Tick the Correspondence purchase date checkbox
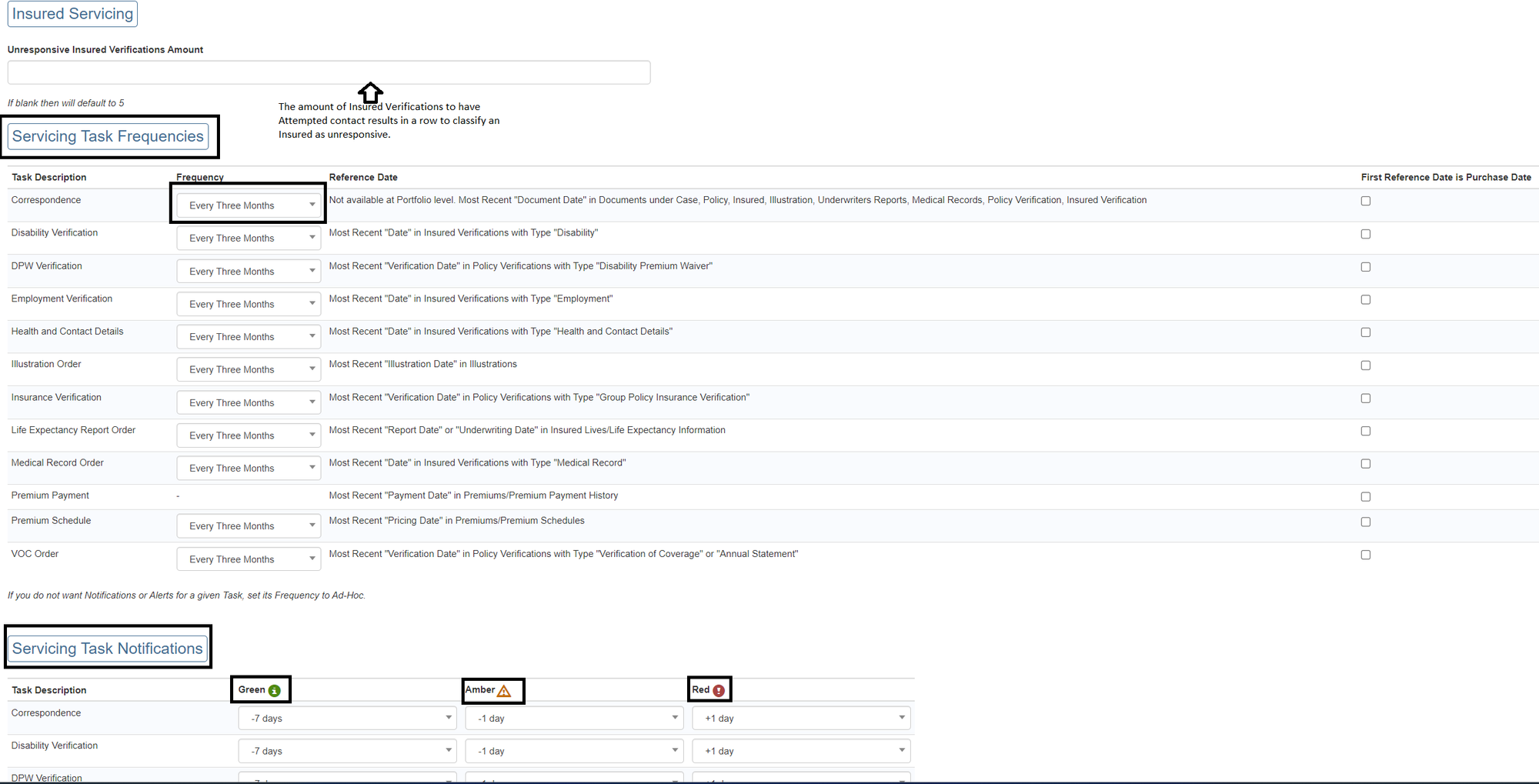Screen dimensions: 1539x784 1365,201
